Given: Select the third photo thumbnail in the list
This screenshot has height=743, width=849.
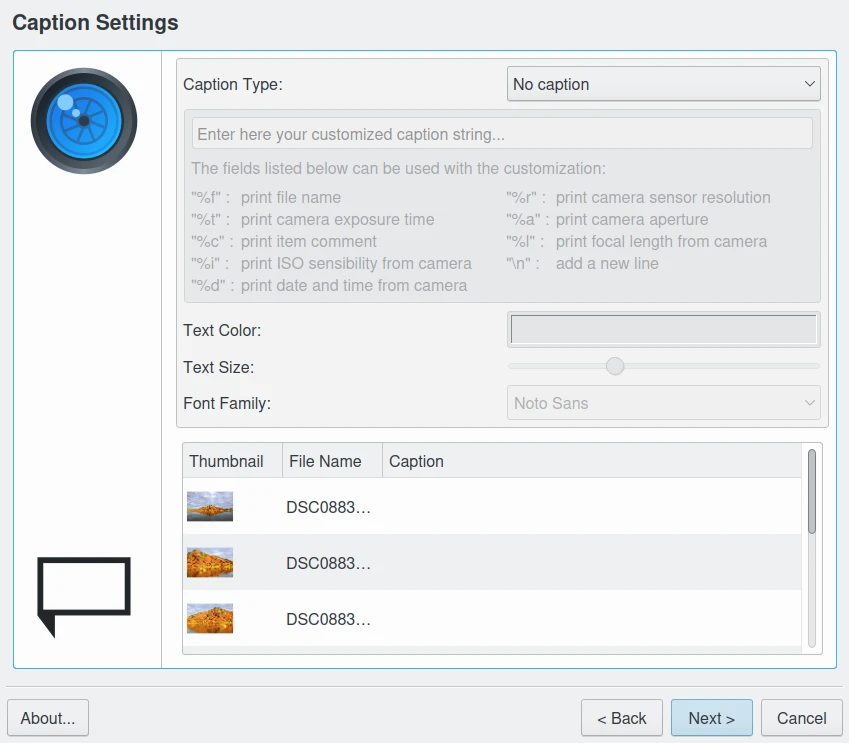Looking at the screenshot, I should [210, 618].
